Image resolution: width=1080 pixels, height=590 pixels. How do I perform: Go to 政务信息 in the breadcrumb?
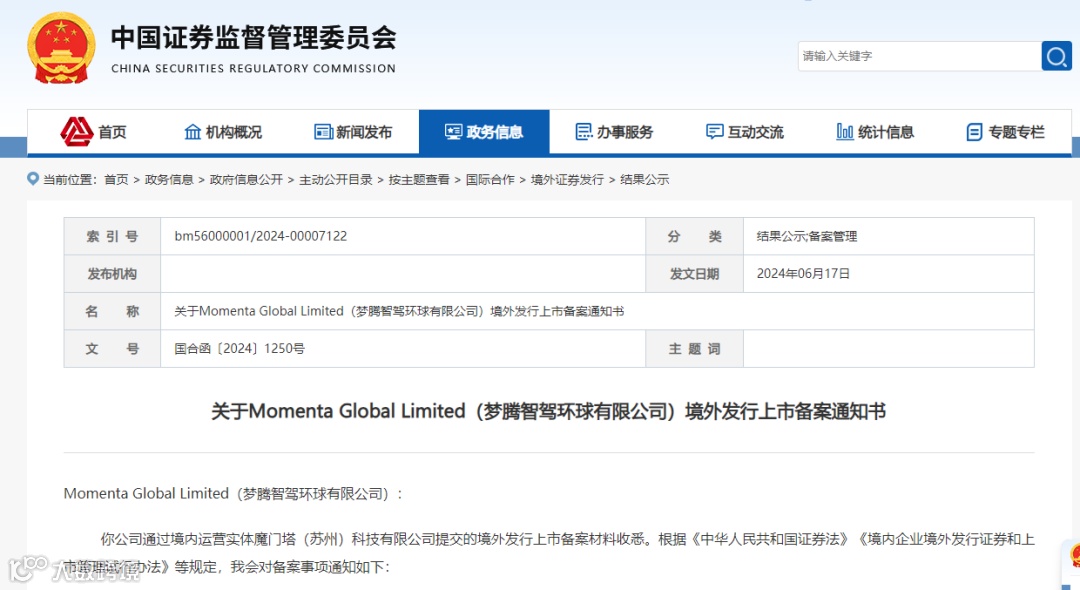click(x=169, y=180)
